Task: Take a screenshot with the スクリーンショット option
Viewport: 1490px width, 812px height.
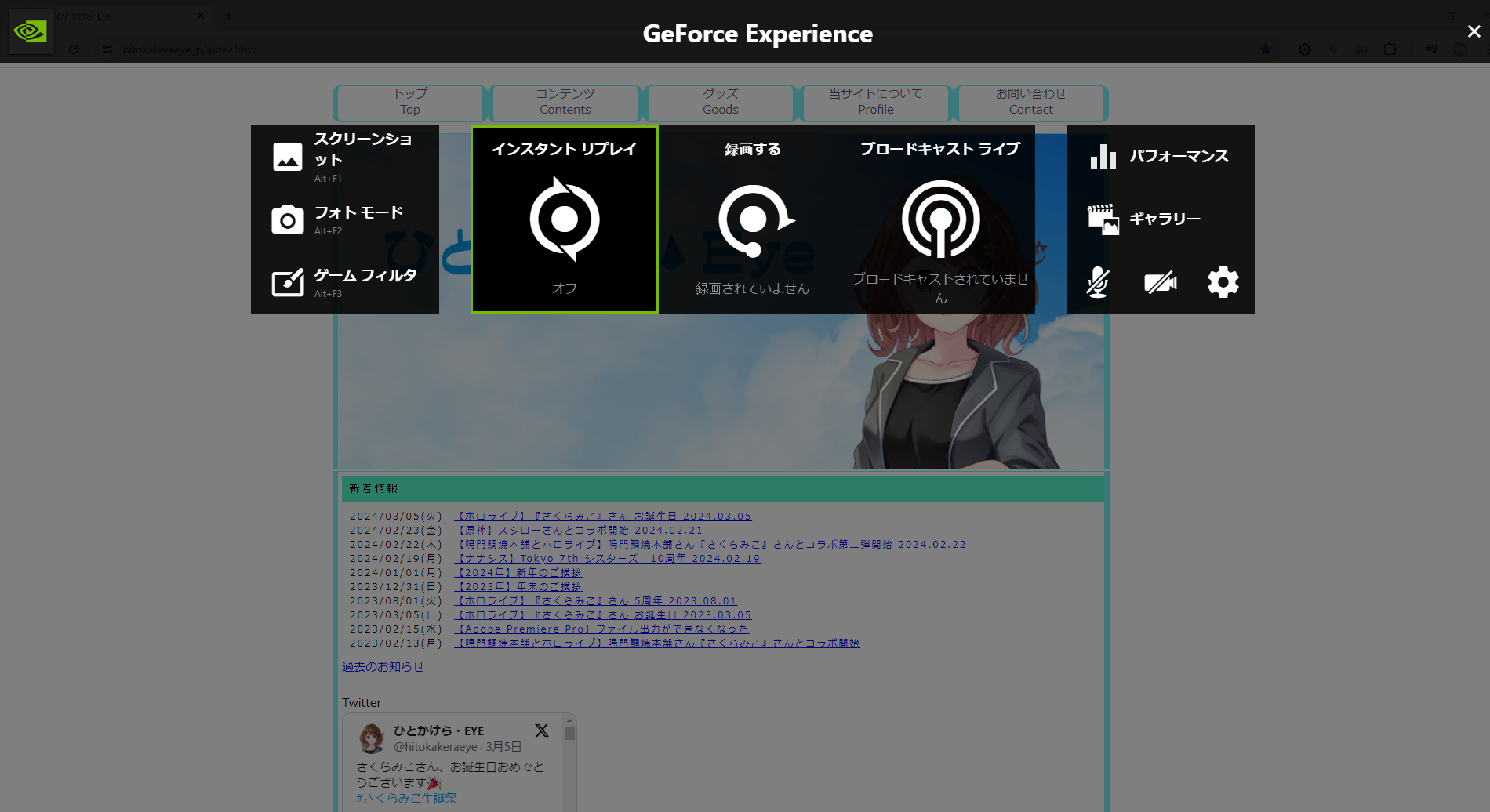Action: point(343,157)
